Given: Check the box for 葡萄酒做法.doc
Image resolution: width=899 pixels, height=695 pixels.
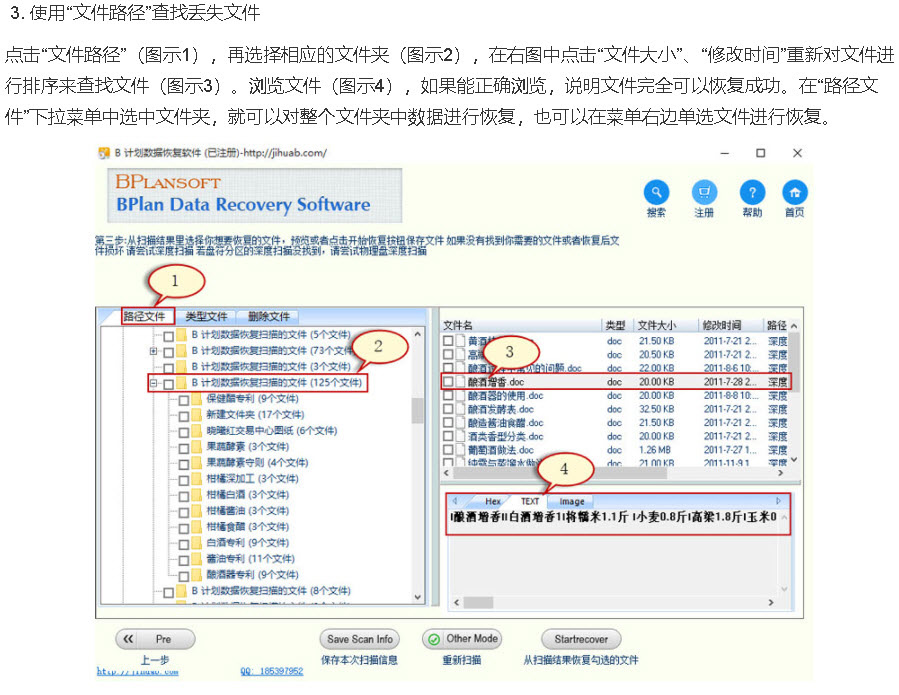Looking at the screenshot, I should click(x=448, y=450).
